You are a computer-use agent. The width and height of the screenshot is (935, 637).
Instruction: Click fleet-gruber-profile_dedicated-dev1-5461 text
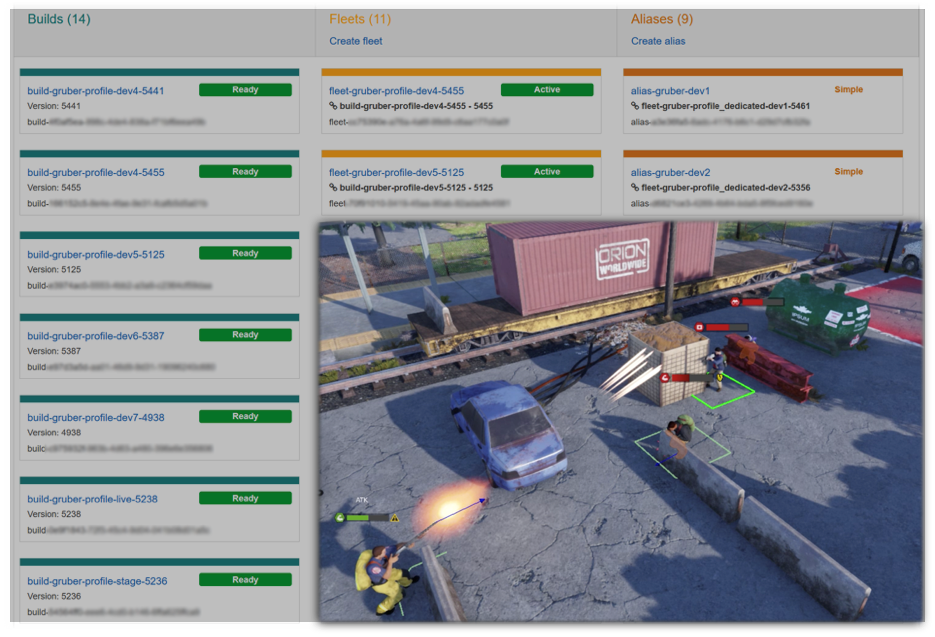coord(726,106)
